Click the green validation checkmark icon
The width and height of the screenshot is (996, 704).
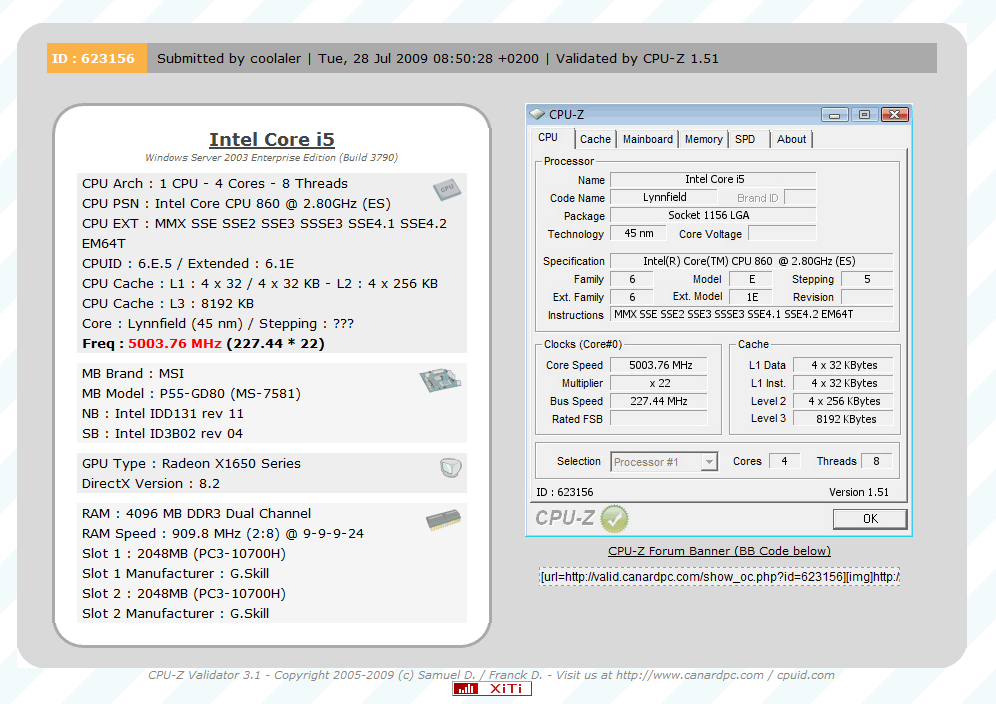tap(614, 518)
